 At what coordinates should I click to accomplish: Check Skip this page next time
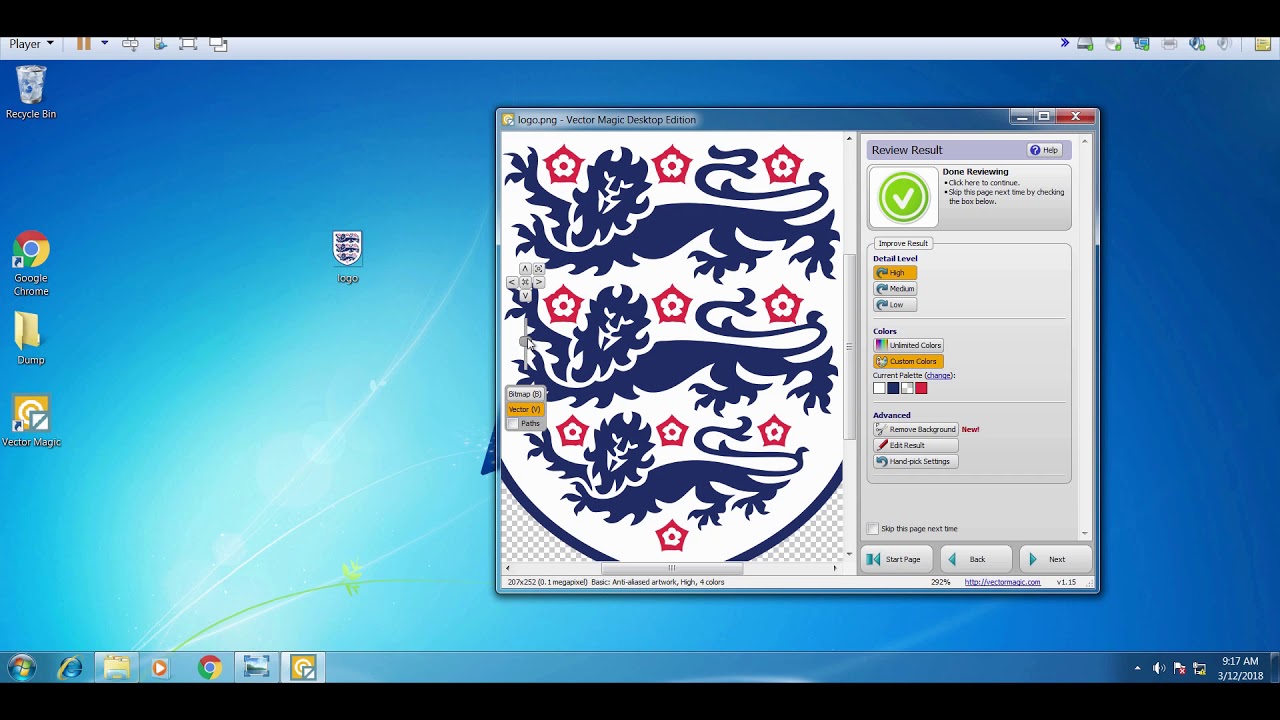[x=872, y=528]
